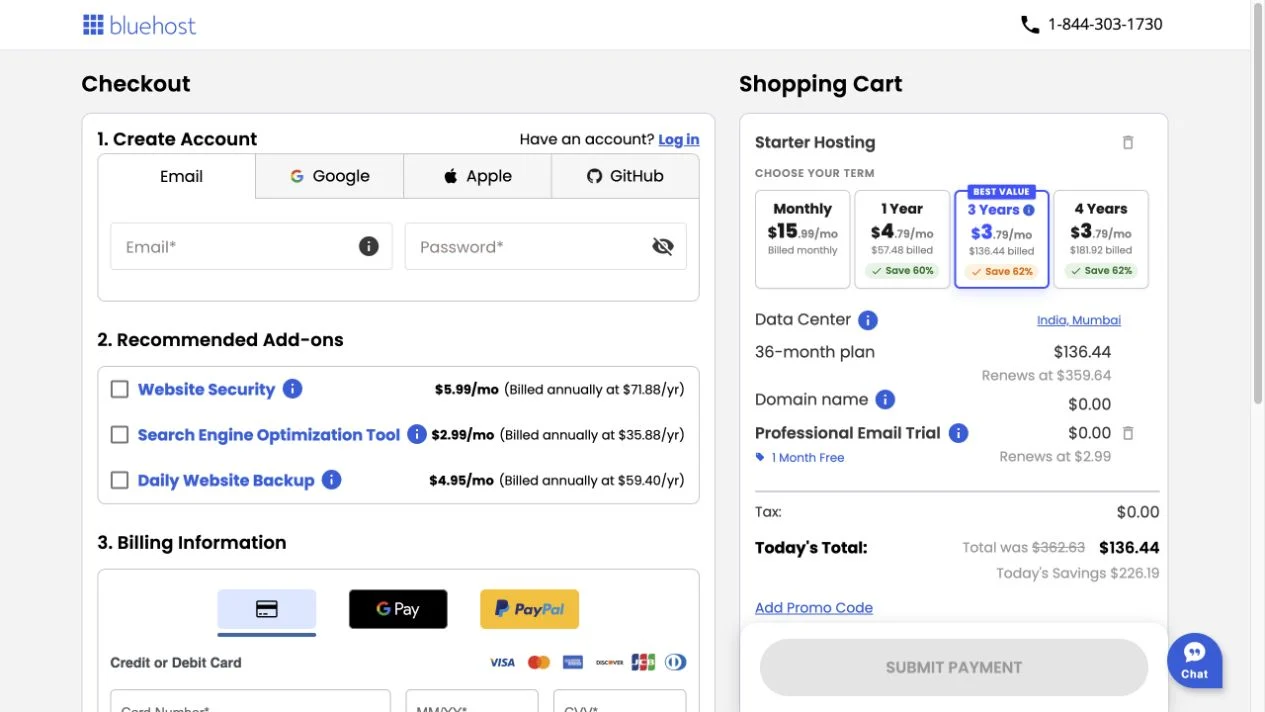Click into the CVV field
The image size is (1265, 712).
click(x=620, y=701)
